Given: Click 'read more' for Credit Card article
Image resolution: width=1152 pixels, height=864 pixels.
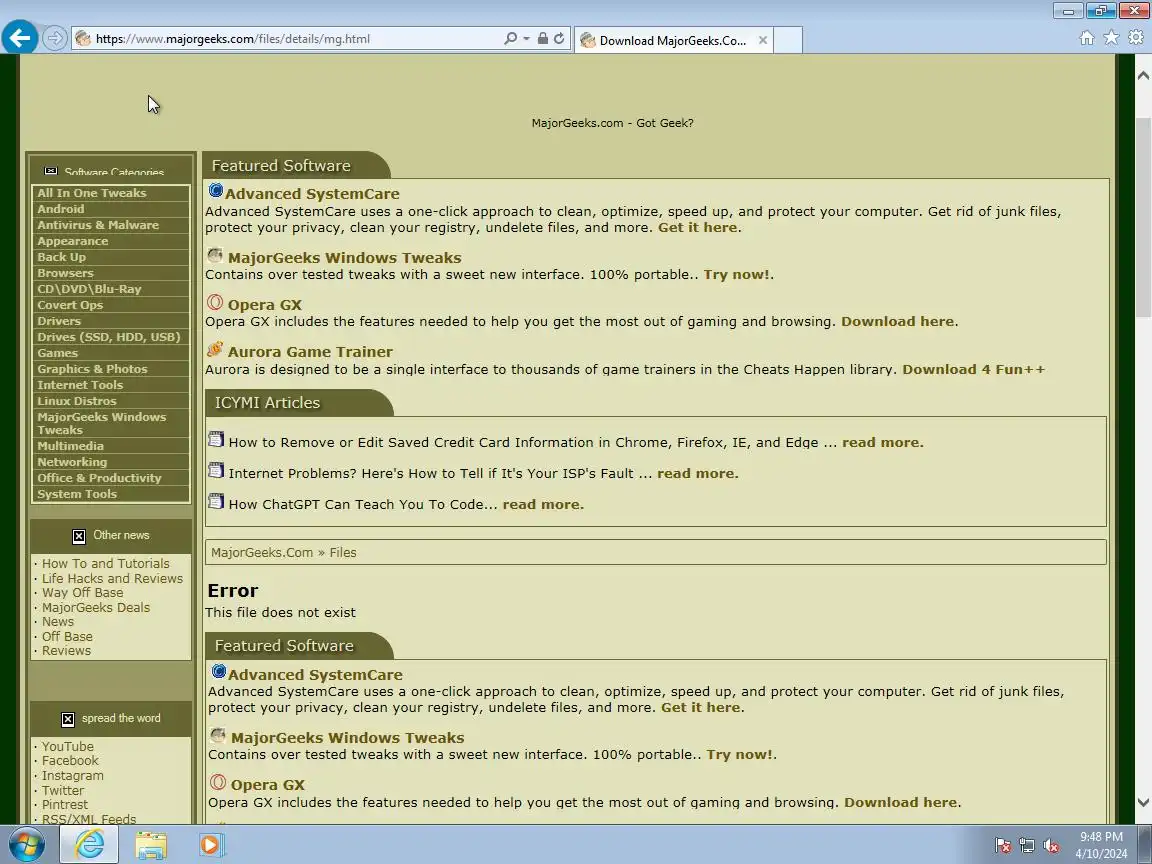Looking at the screenshot, I should 882,443.
